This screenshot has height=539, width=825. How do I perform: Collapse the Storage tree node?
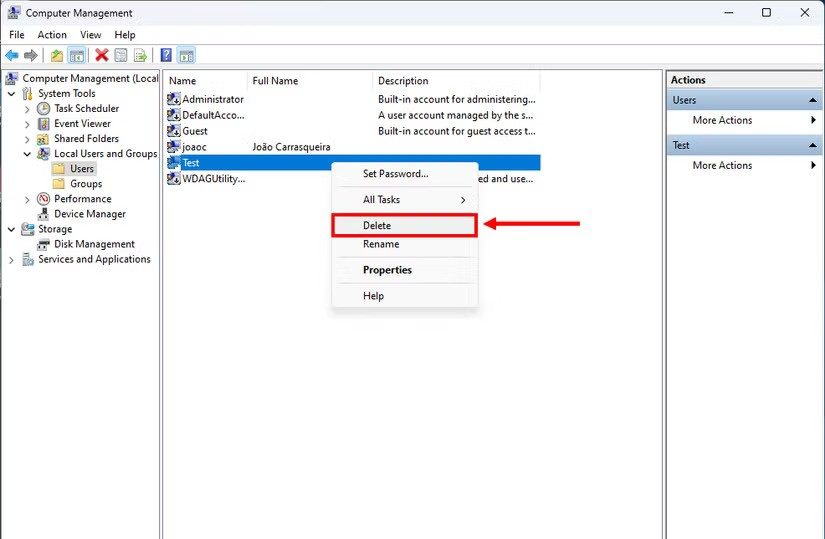click(x=12, y=229)
